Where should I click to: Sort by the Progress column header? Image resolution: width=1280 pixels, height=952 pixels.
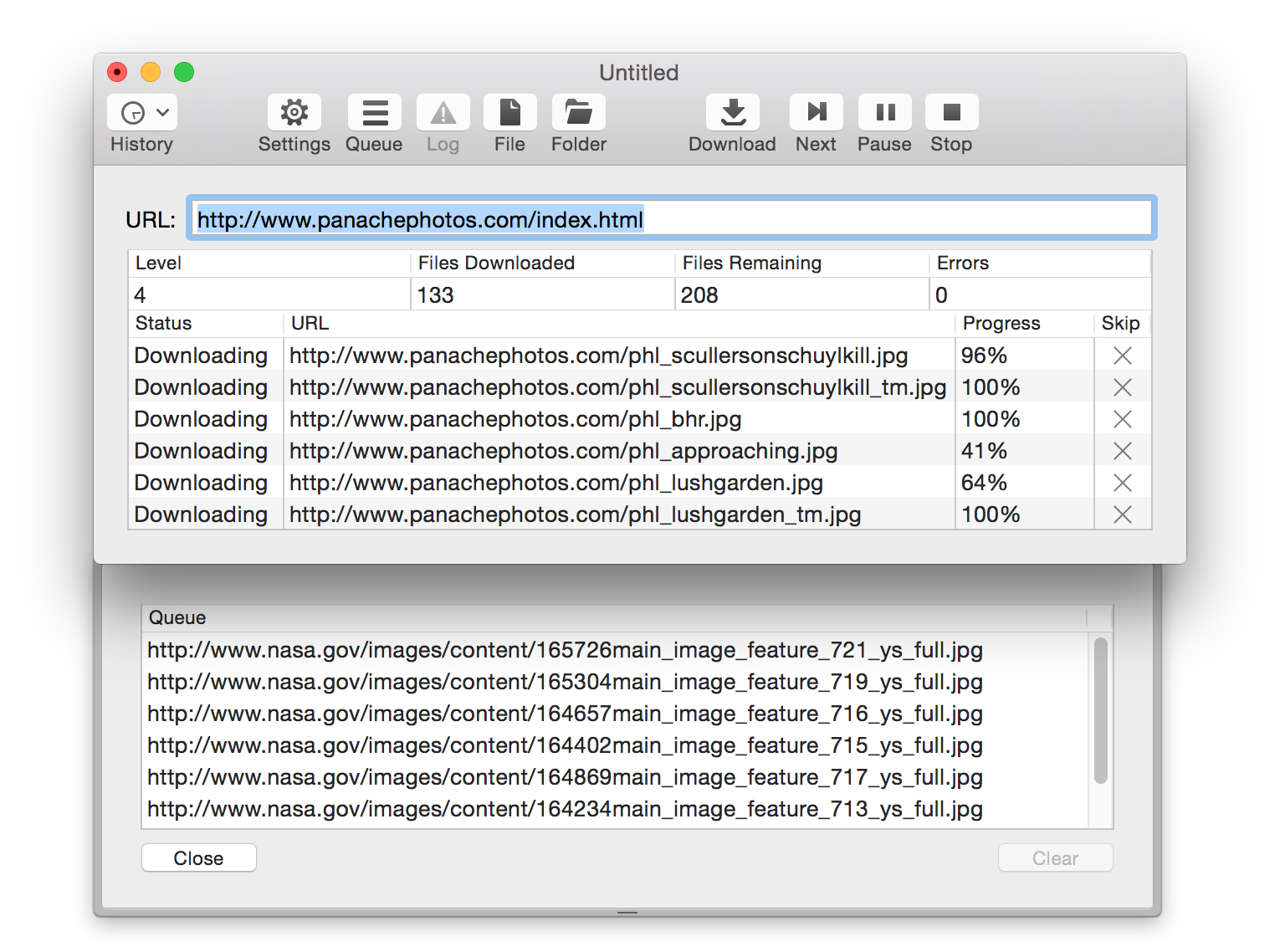(x=1001, y=324)
